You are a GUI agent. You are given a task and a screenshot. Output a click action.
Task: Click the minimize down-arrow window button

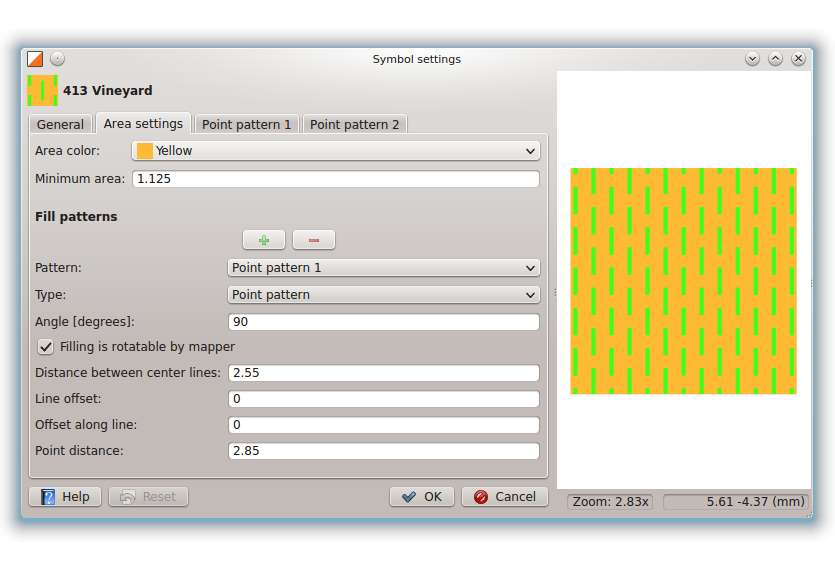(752, 59)
